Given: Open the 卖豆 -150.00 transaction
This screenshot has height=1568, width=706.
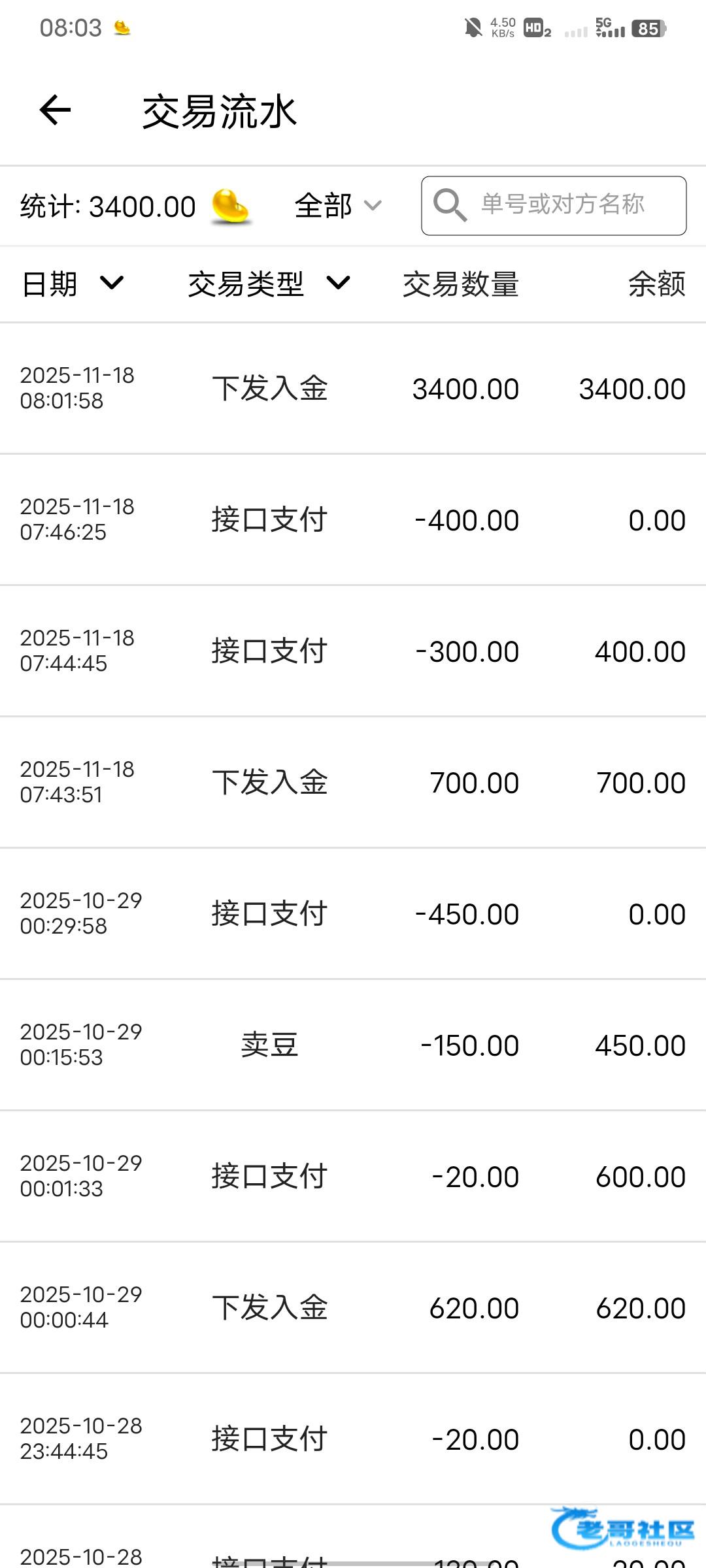Looking at the screenshot, I should click(353, 1045).
